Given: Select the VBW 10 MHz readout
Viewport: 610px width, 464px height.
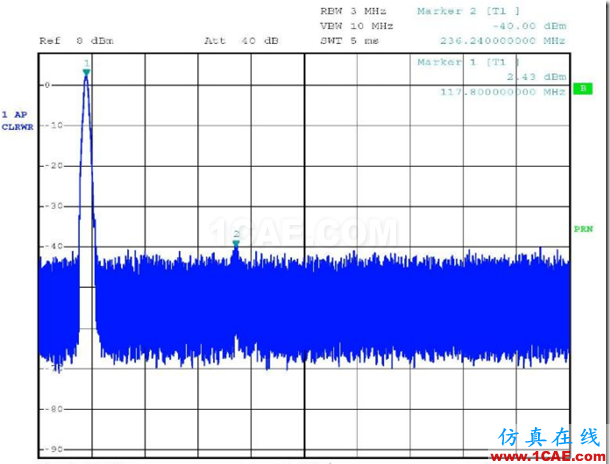Looking at the screenshot, I should coord(357,26).
